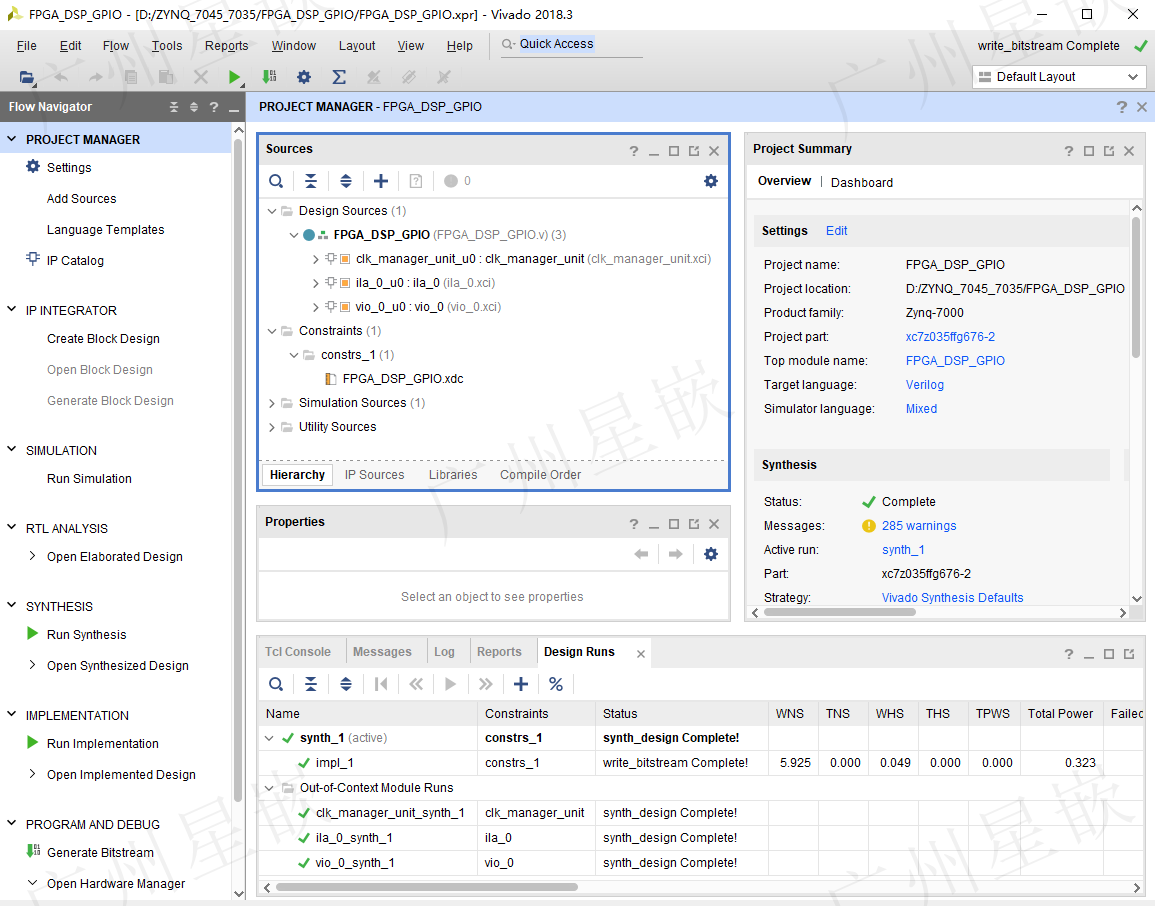Click the Design Runs horizontal scrollbar
This screenshot has height=906, width=1155.
point(426,888)
